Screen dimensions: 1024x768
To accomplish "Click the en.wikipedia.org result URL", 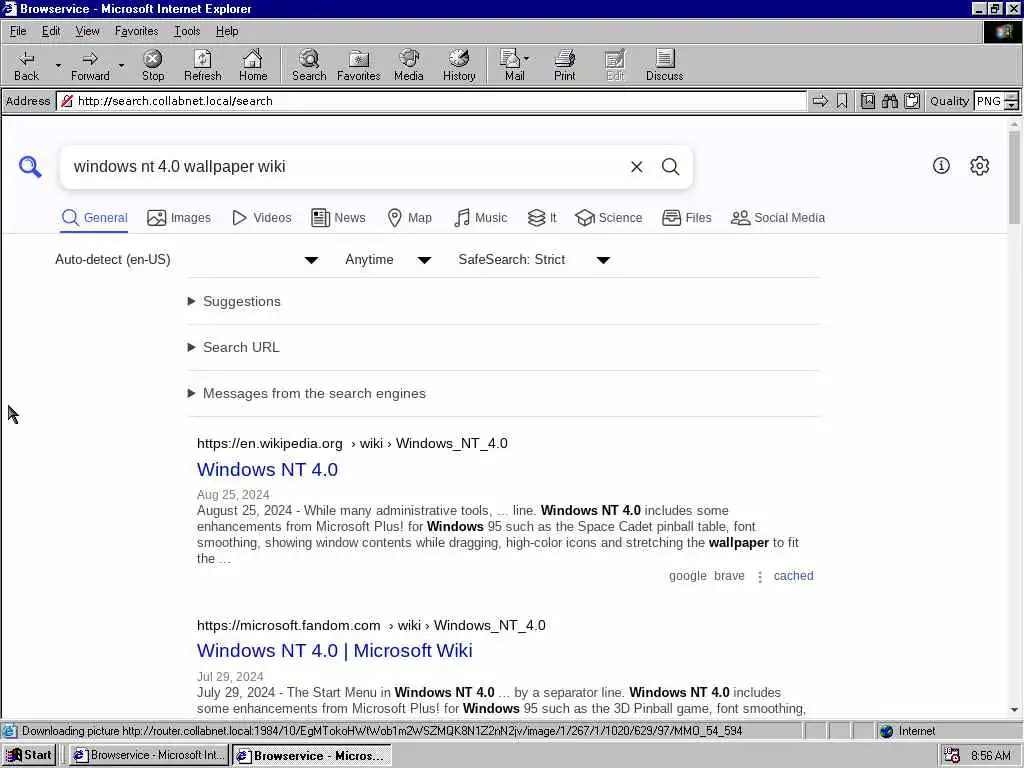I will [352, 443].
